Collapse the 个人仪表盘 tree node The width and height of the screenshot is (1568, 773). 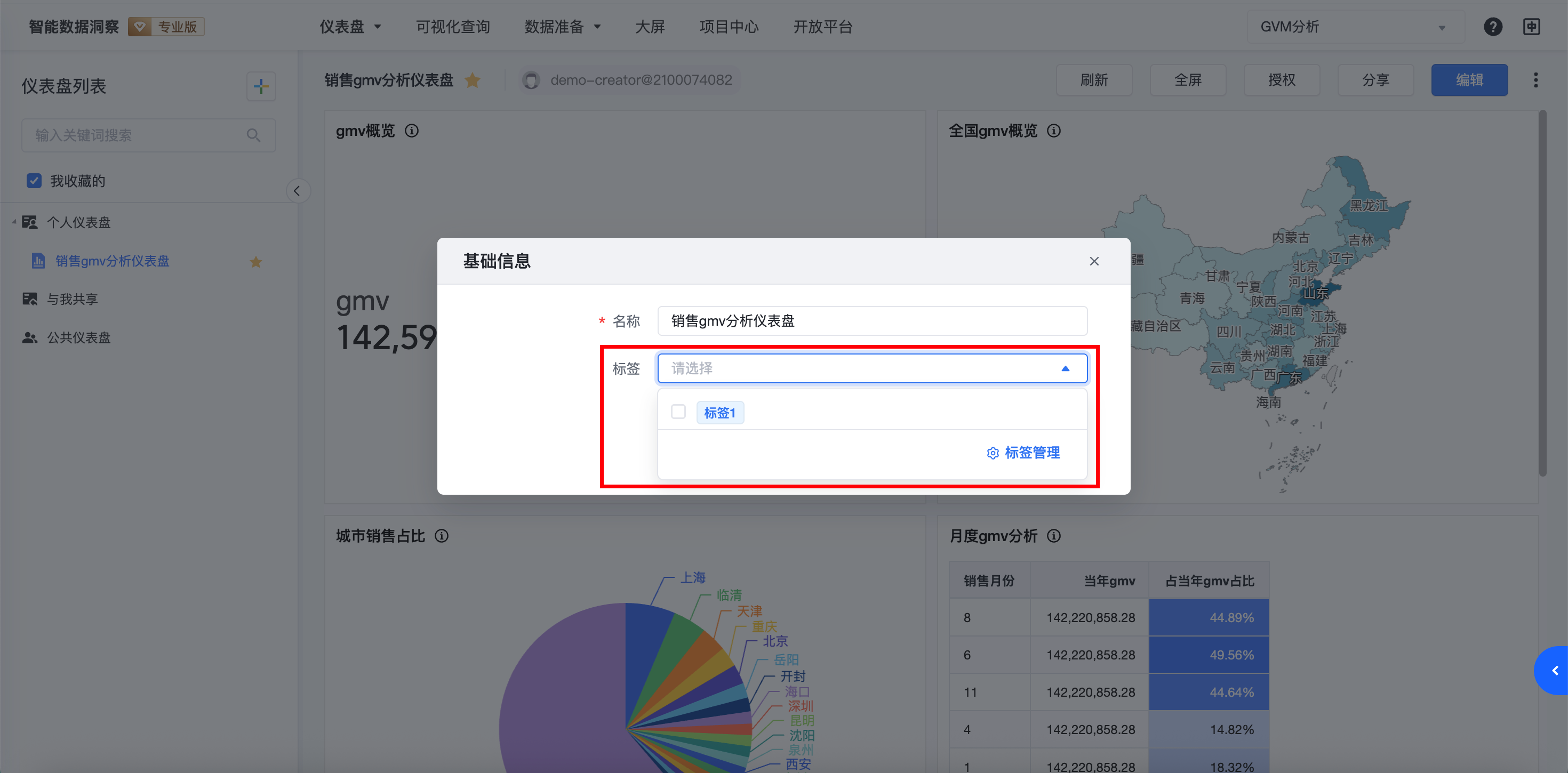[13, 222]
